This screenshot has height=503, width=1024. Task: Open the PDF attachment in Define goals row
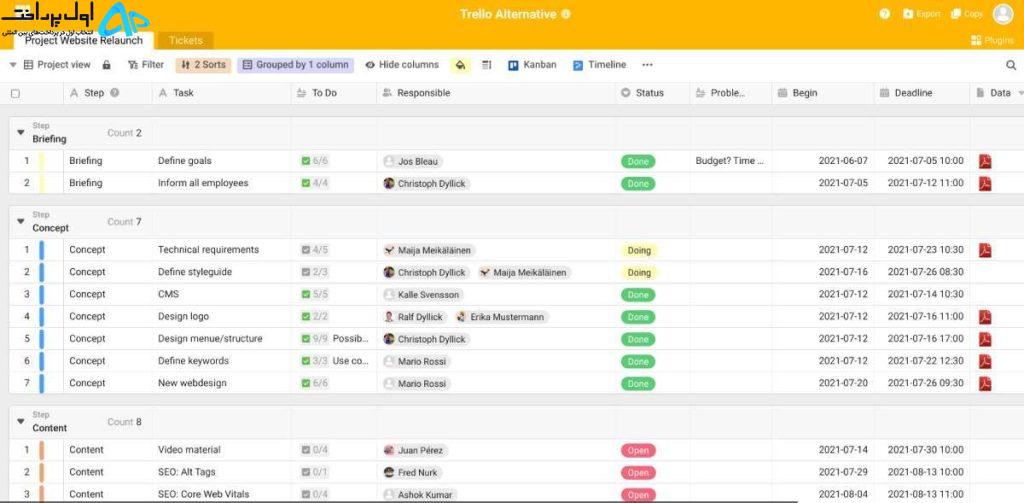click(984, 161)
